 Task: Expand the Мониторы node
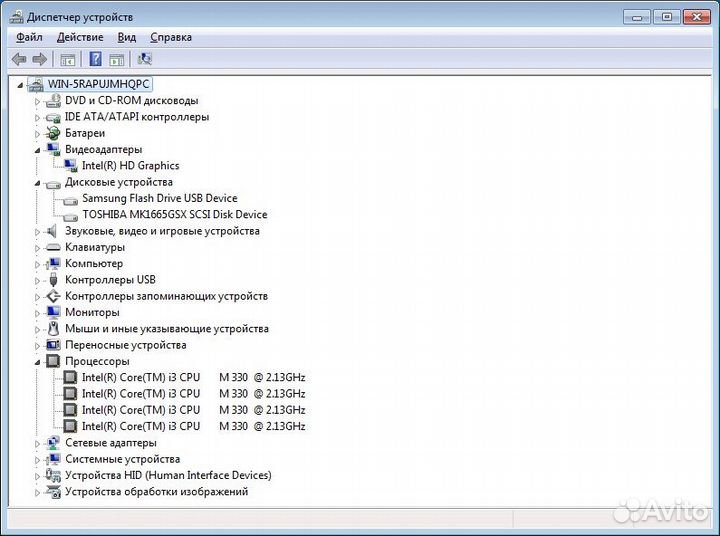[x=38, y=313]
